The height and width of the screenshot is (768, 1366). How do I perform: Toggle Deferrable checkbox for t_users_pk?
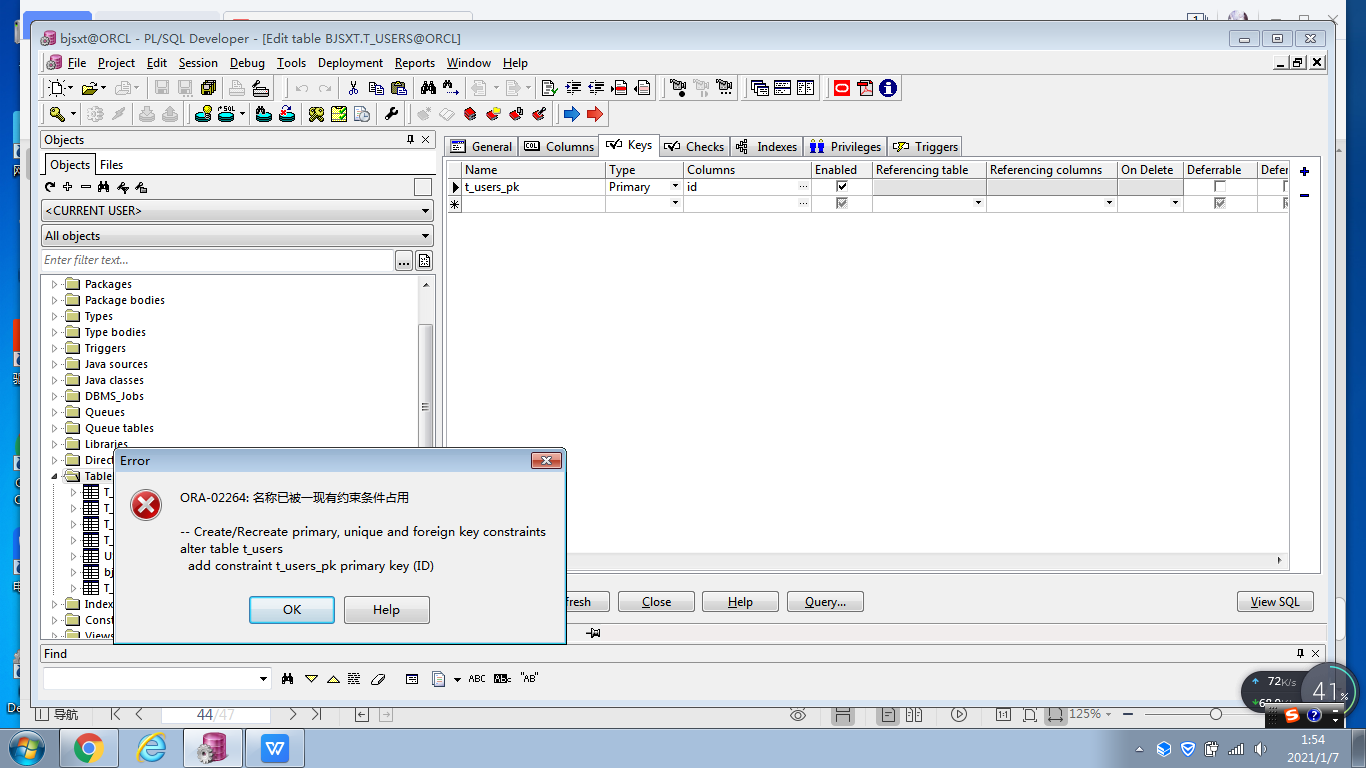[1220, 186]
